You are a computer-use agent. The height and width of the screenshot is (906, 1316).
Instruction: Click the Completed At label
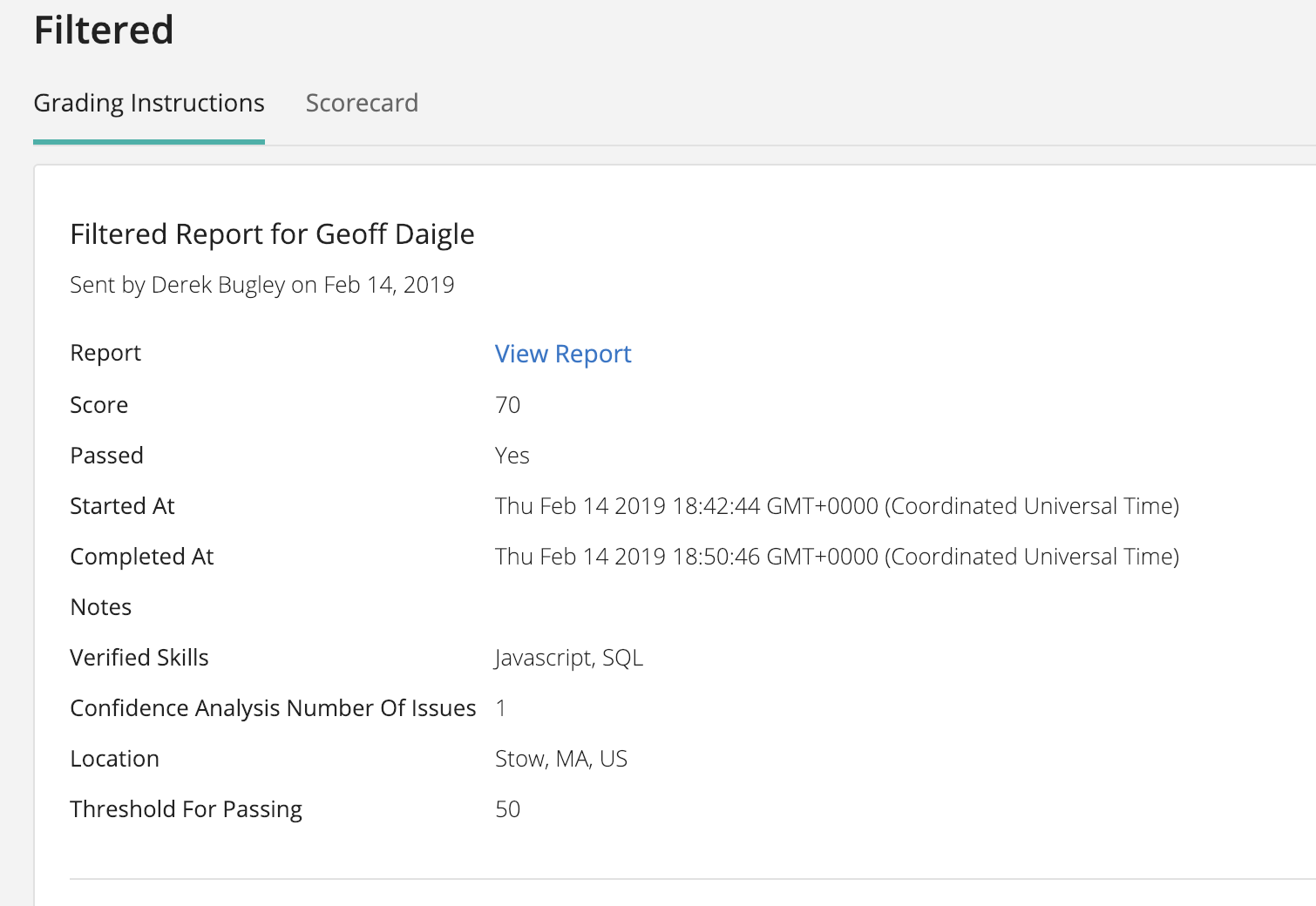[x=142, y=557]
